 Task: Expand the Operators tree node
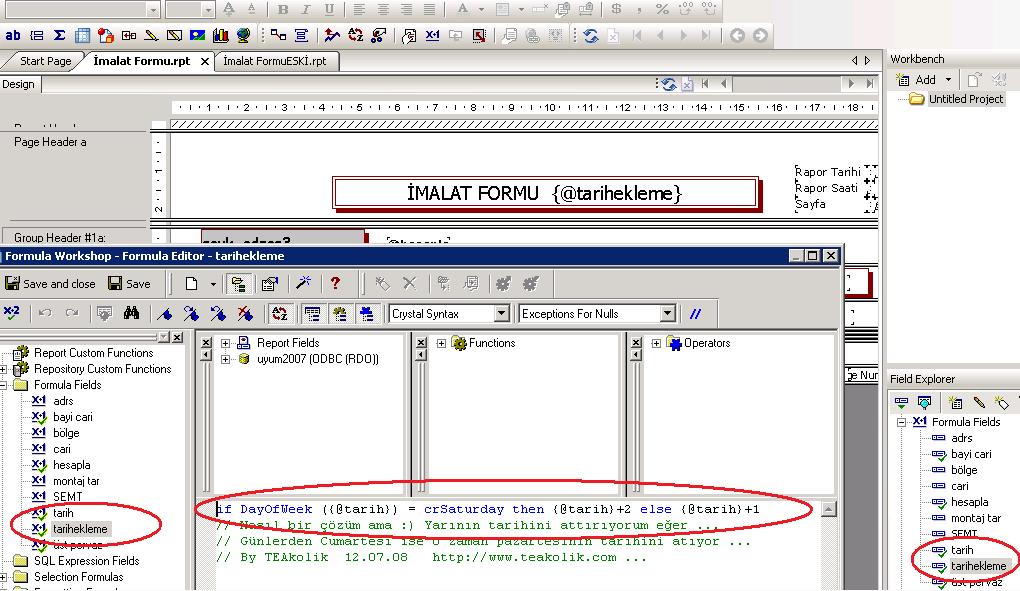click(656, 343)
